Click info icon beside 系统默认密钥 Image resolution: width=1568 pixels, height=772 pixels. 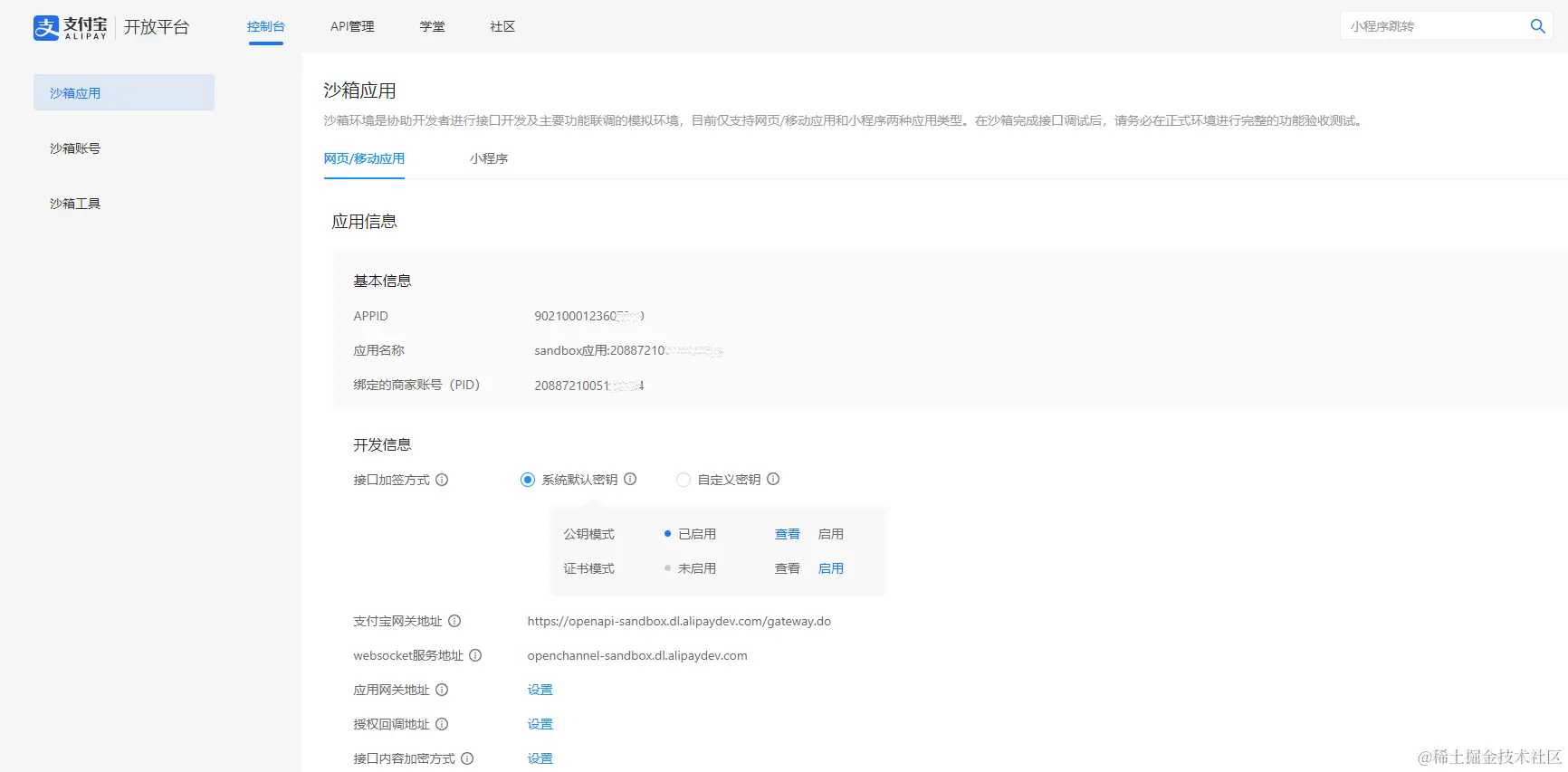pyautogui.click(x=630, y=480)
